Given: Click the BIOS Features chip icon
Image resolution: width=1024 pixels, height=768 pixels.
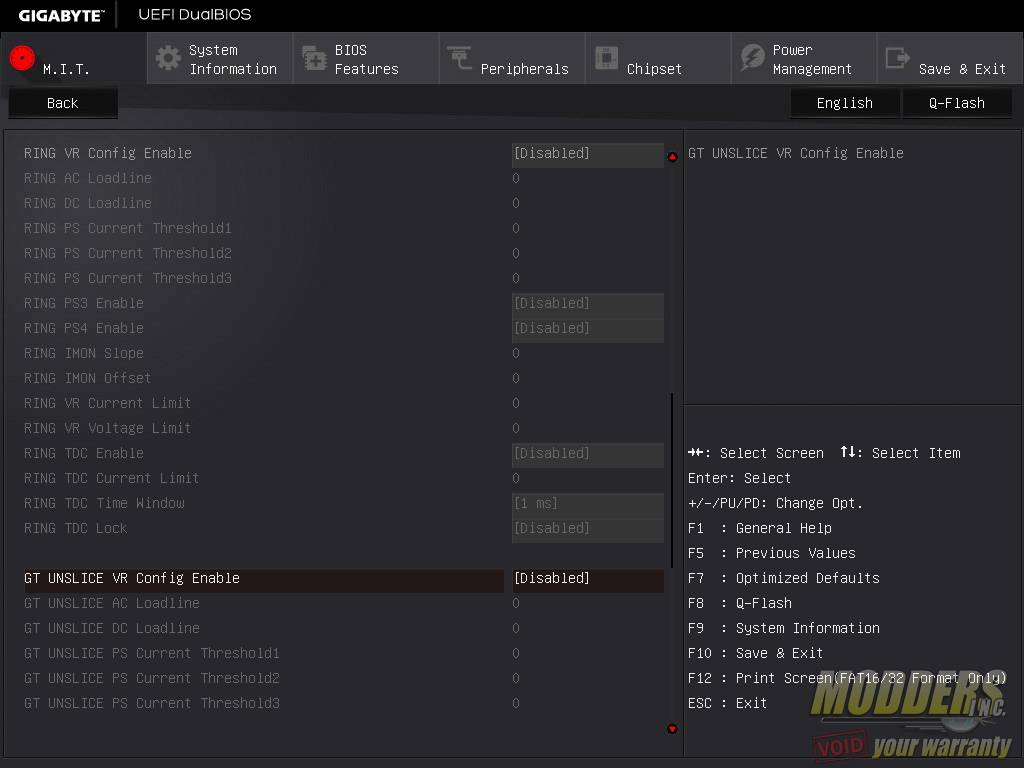Looking at the screenshot, I should click(314, 58).
